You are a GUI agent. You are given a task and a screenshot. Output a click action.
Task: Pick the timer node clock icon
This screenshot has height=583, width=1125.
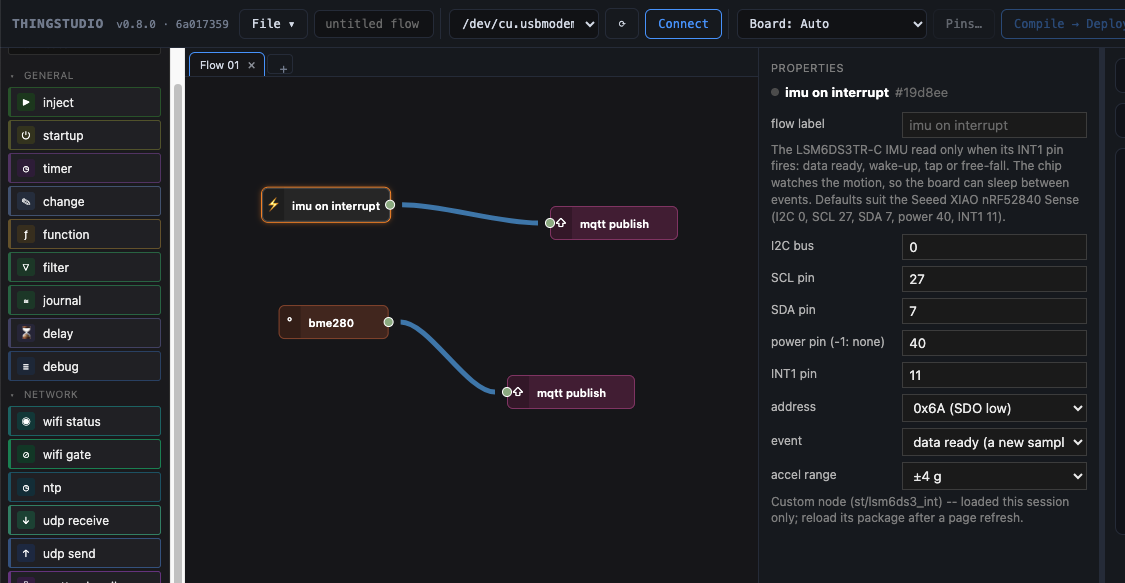coord(26,169)
